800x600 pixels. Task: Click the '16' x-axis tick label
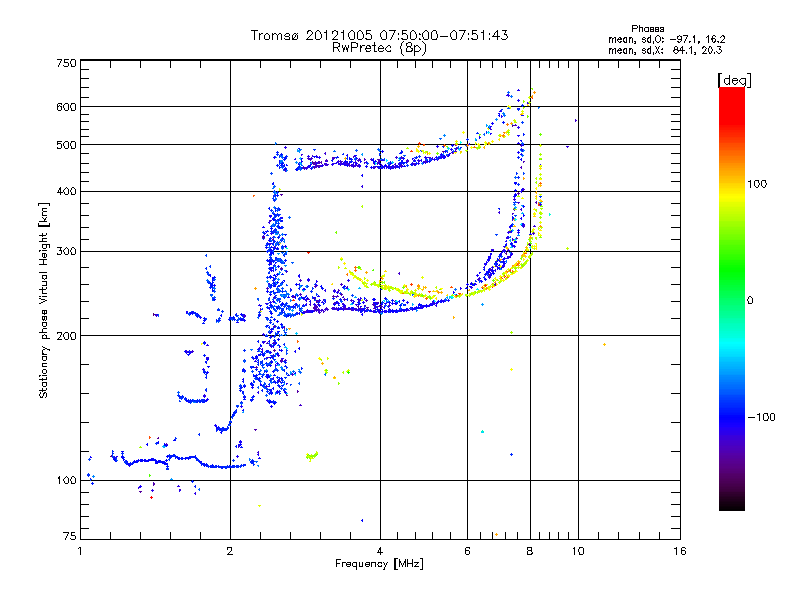[x=680, y=551]
